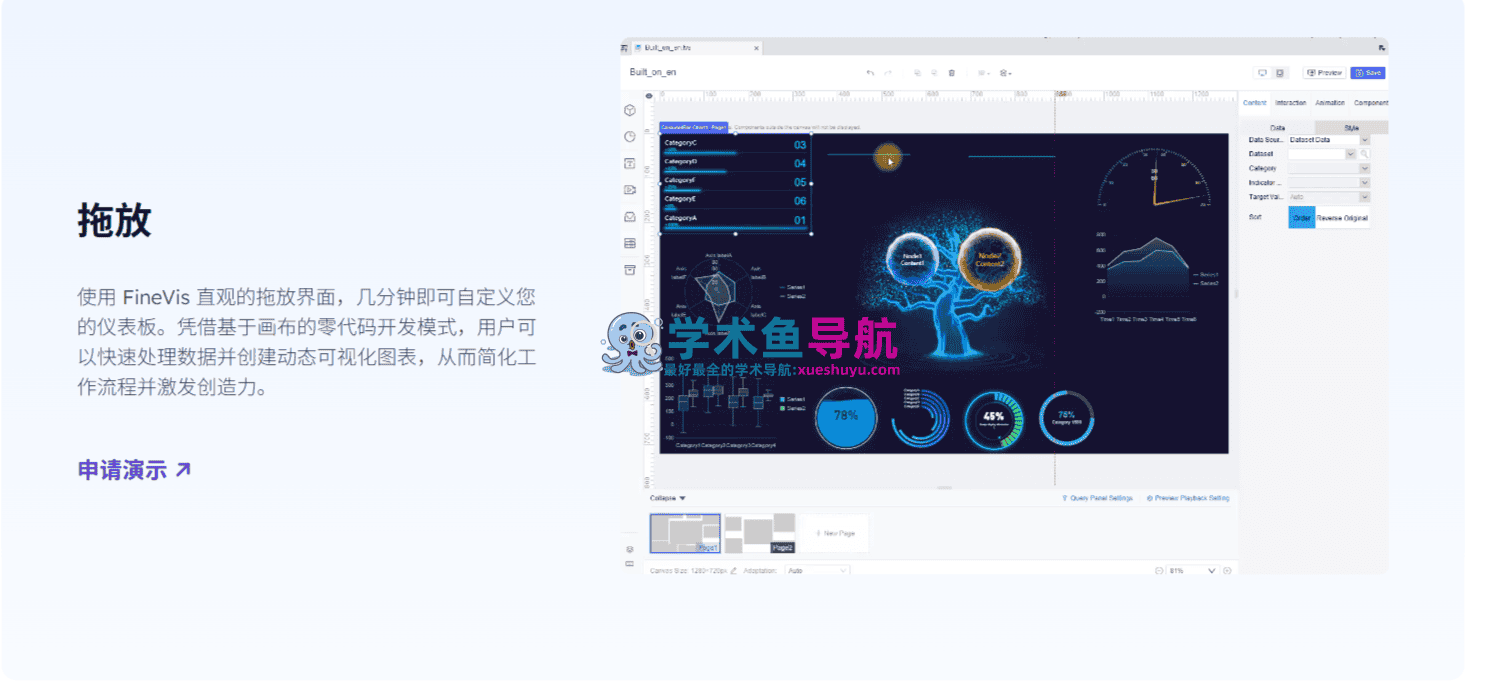Switch to the Content tab
The width and height of the screenshot is (1501, 690).
pos(1254,103)
